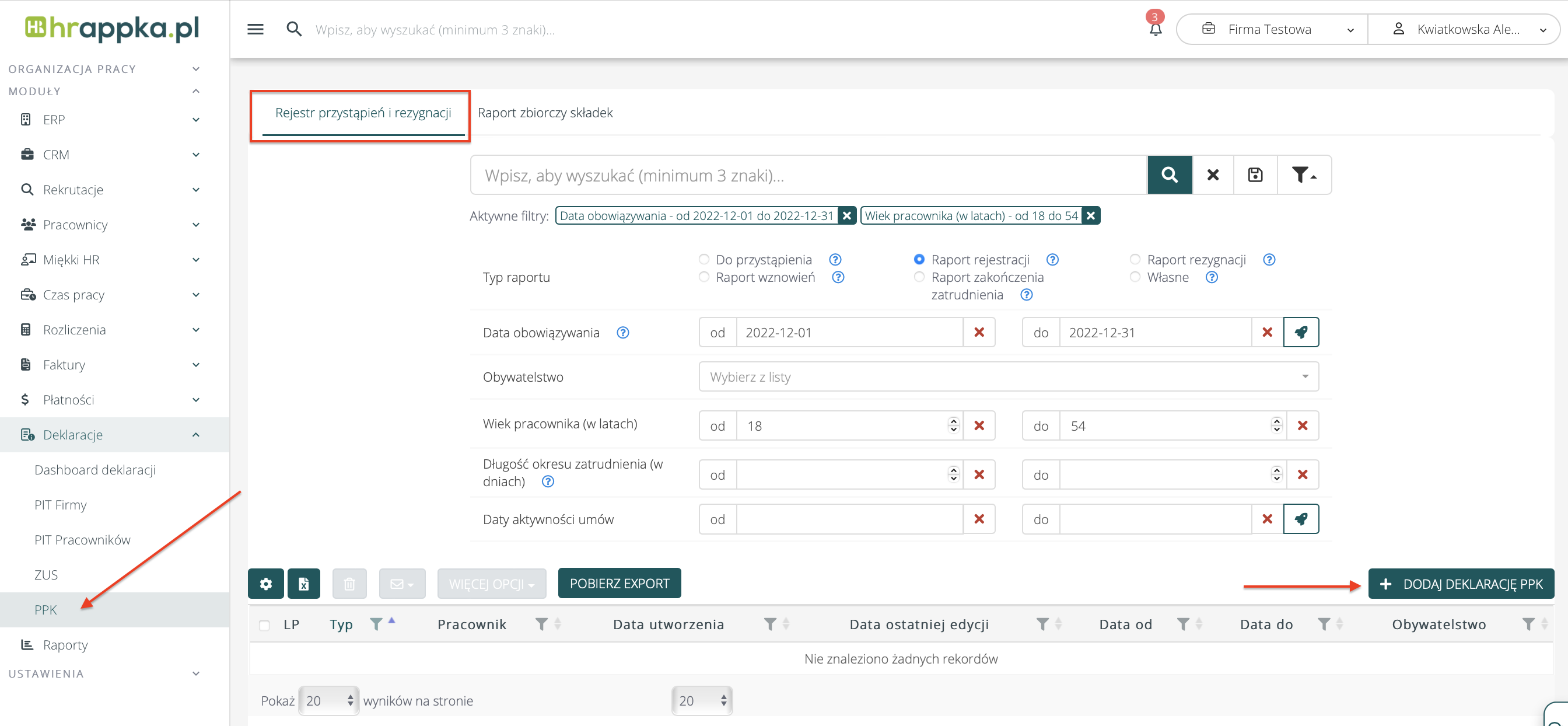Click the save filter floppy disk icon

click(1255, 175)
